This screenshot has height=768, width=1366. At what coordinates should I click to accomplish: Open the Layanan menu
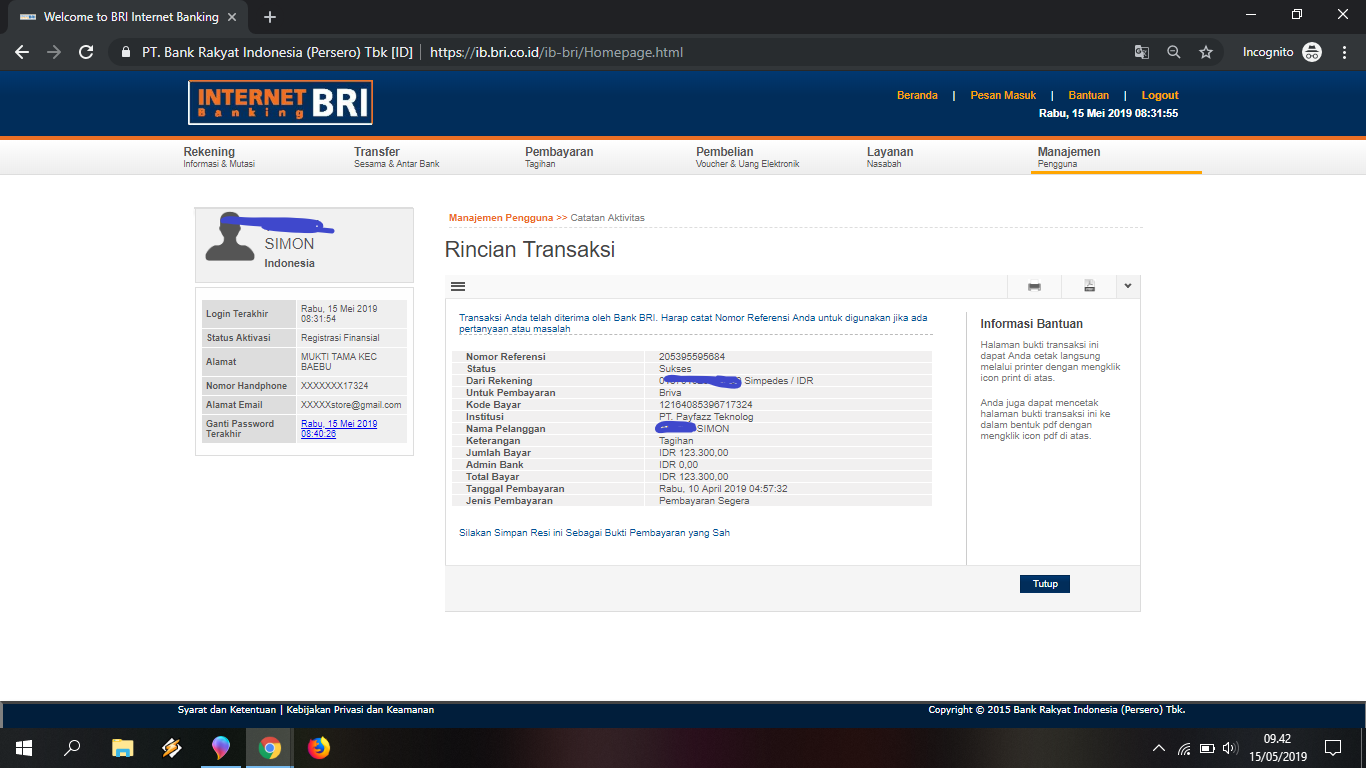(890, 157)
